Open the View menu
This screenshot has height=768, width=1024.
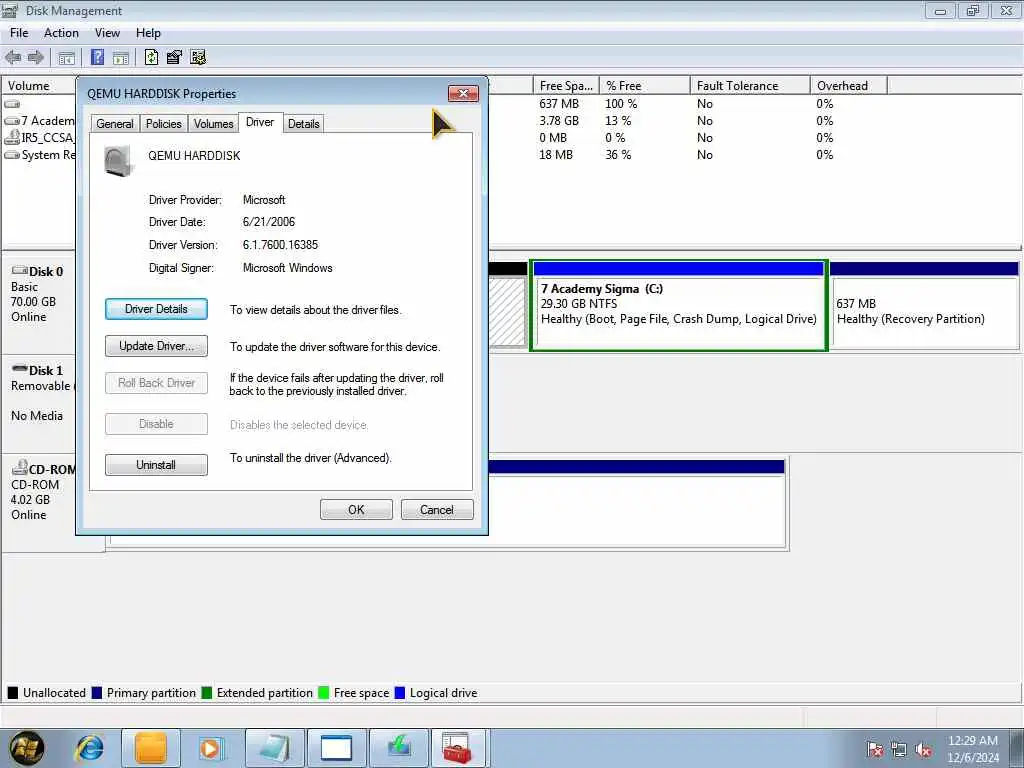click(107, 33)
